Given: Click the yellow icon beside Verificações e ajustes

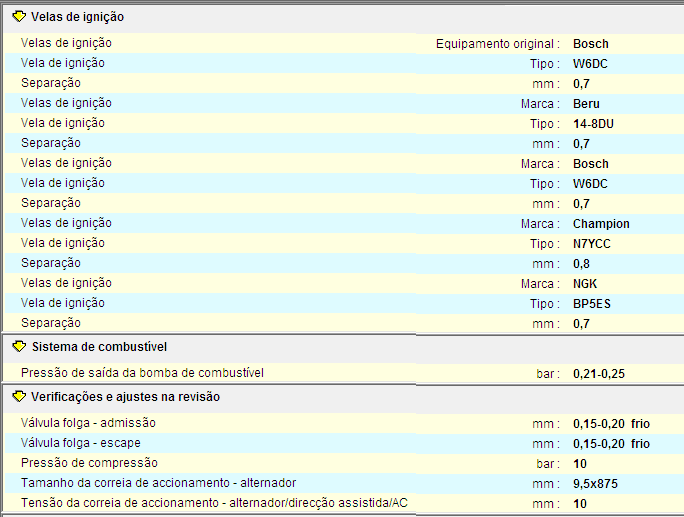Looking at the screenshot, I should pyautogui.click(x=19, y=397).
